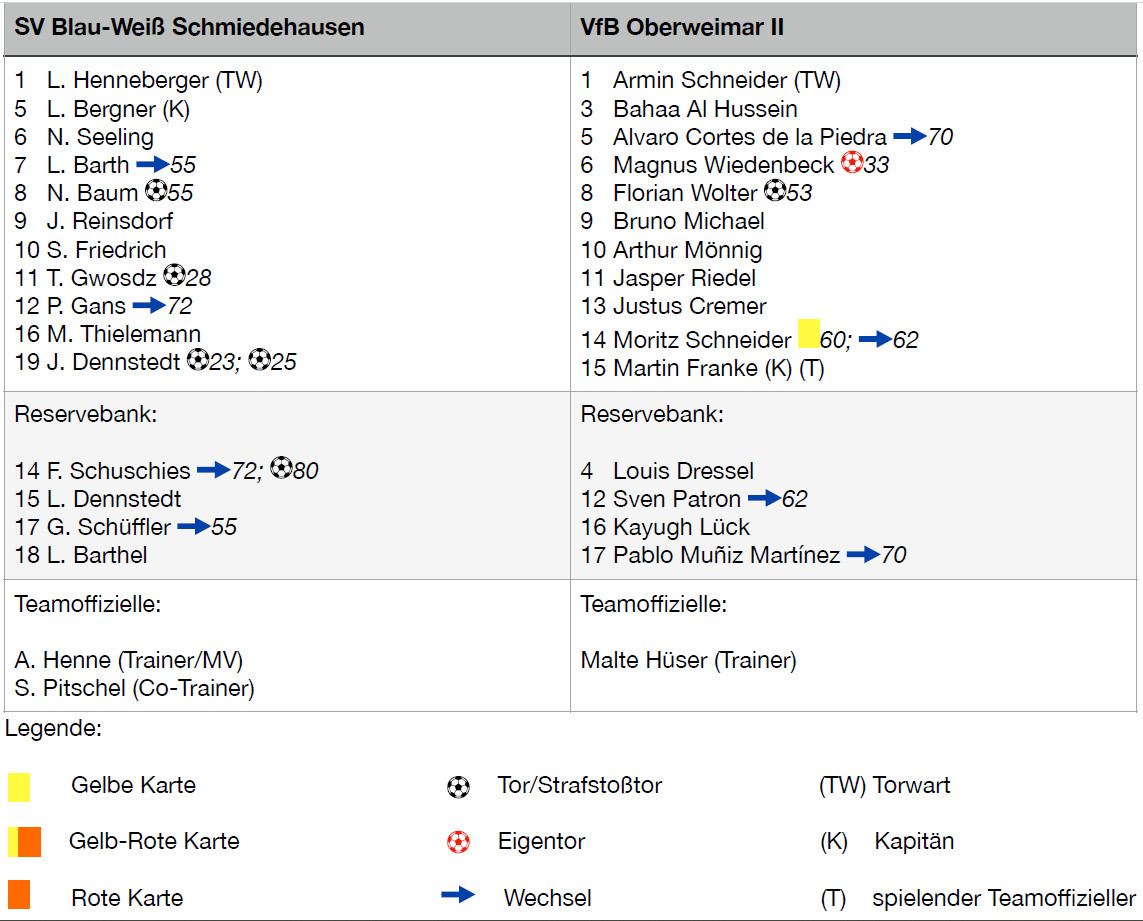1143x921 pixels.
Task: Click the red own-goal icon beside Magnus Wiedenbeck
Action: point(851,163)
